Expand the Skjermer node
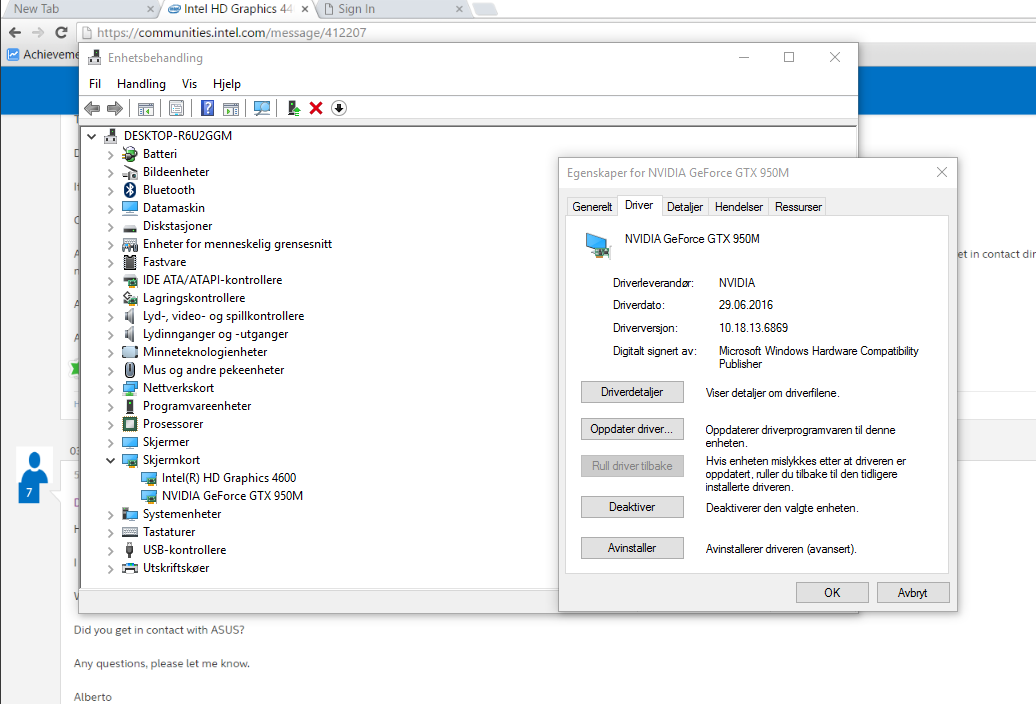 coord(110,442)
